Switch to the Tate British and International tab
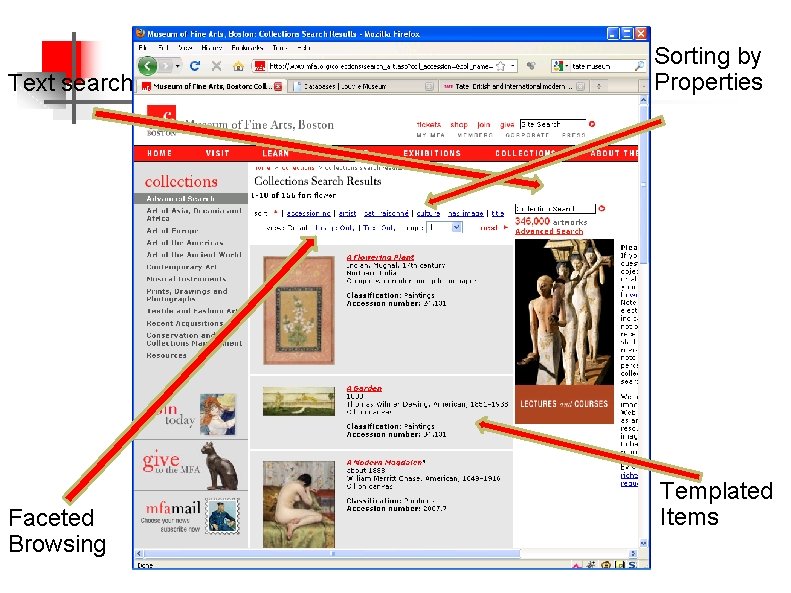Viewport: 791px width, 593px height. tap(514, 86)
